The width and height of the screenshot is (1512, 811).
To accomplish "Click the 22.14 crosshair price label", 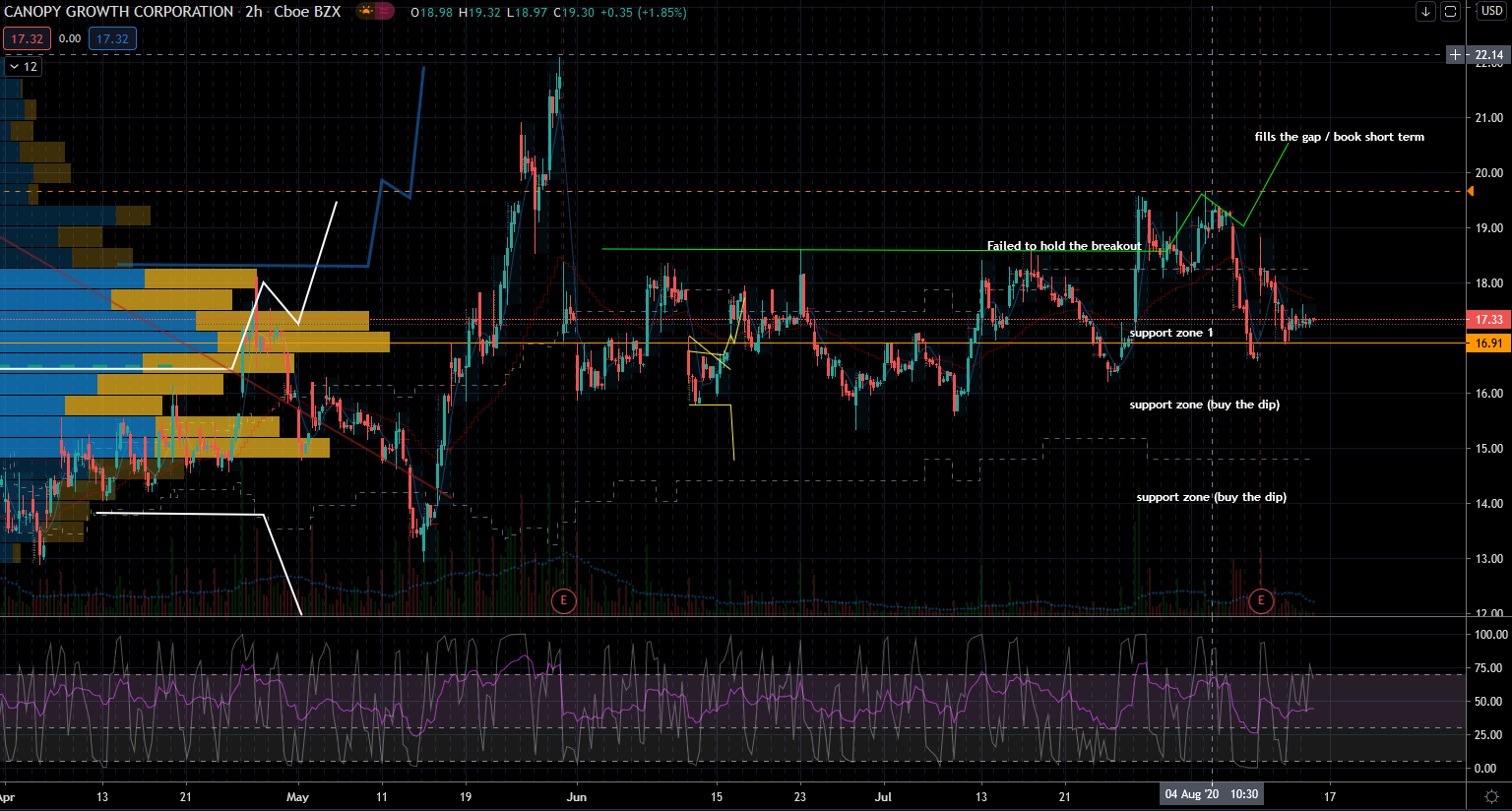I will click(x=1488, y=55).
